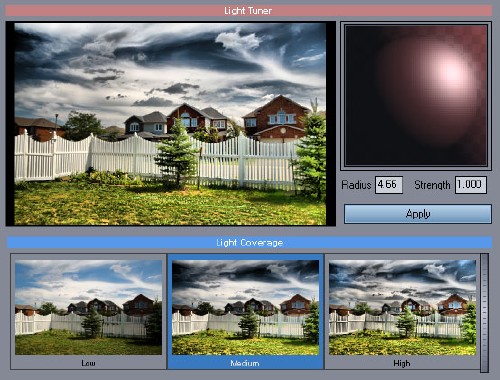Click the bright highlight on the light sphere
Image resolution: width=500 pixels, height=380 pixels.
pyautogui.click(x=450, y=71)
